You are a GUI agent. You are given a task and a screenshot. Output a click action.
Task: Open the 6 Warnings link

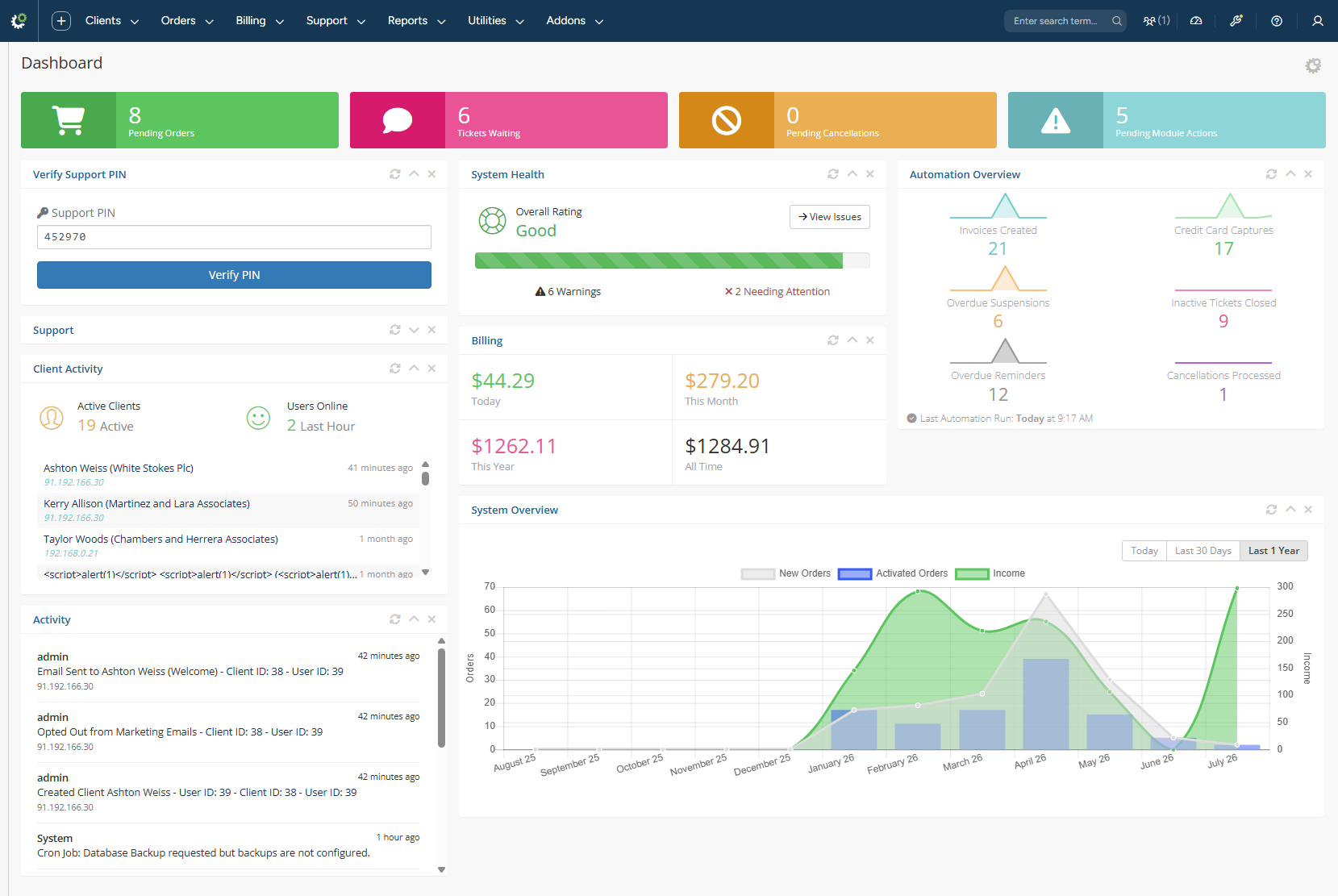pos(568,292)
